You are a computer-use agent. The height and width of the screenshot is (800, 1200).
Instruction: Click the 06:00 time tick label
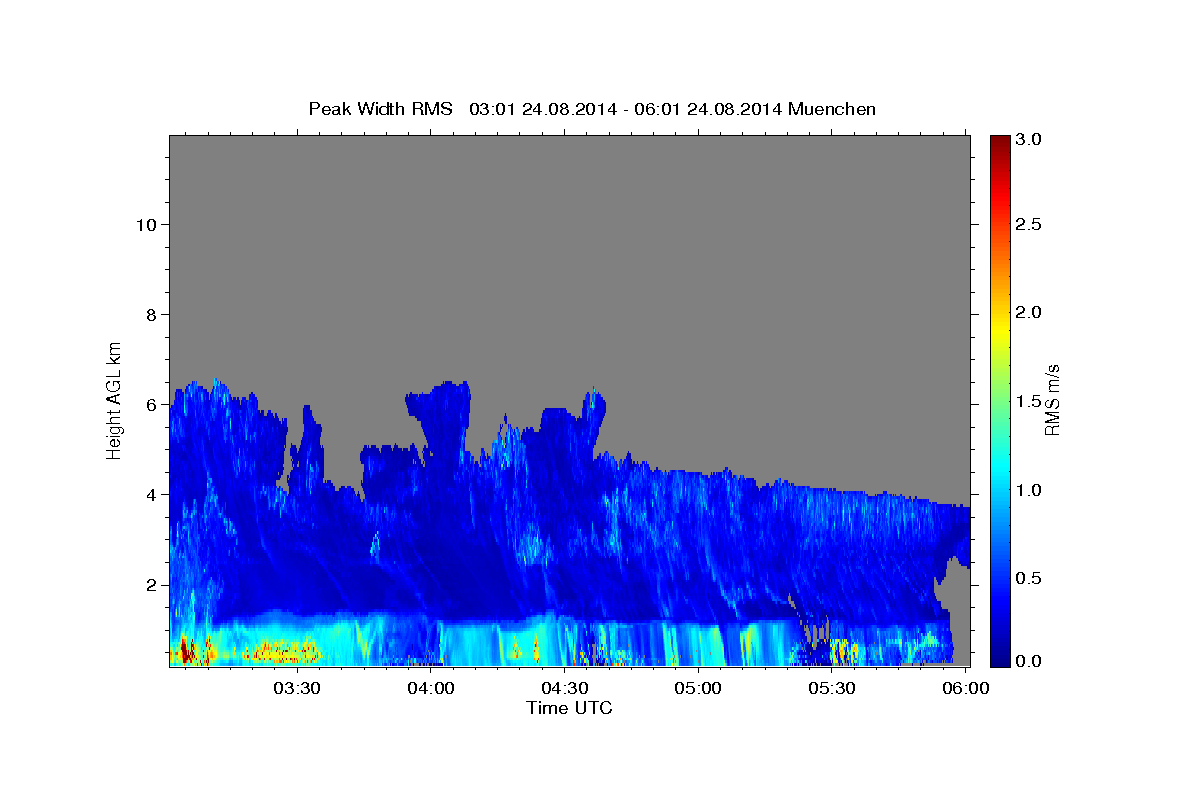coord(965,688)
